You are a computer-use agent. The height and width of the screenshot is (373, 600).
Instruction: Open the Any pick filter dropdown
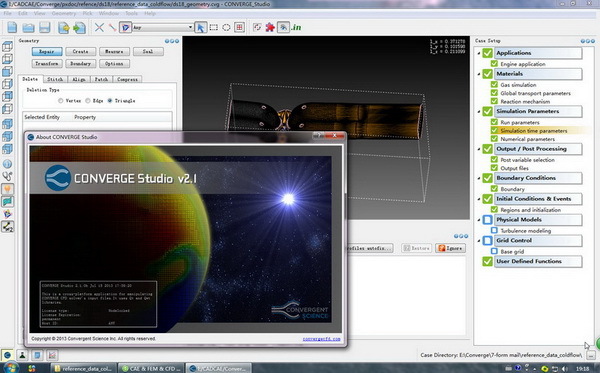pyautogui.click(x=162, y=27)
